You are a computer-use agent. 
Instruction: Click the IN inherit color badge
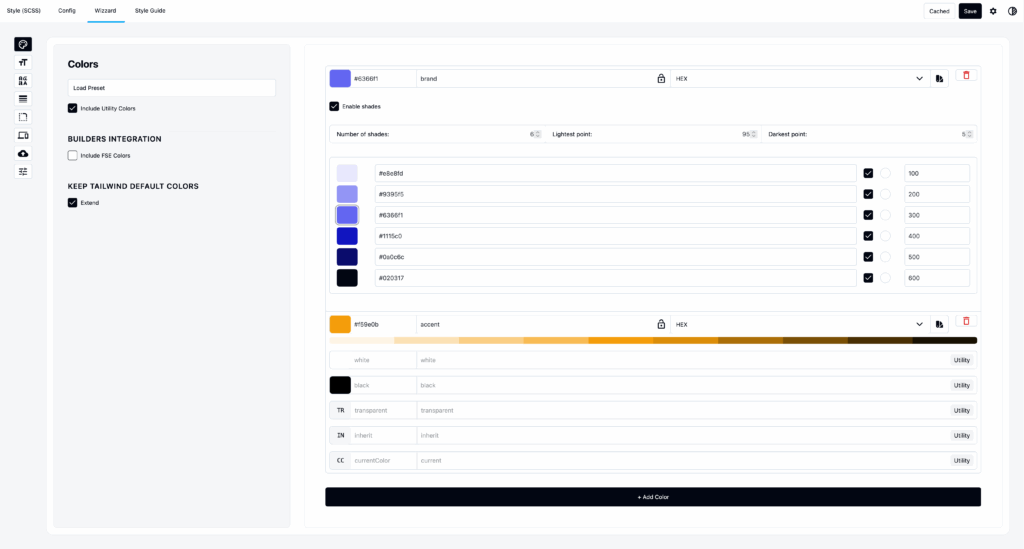(x=340, y=435)
